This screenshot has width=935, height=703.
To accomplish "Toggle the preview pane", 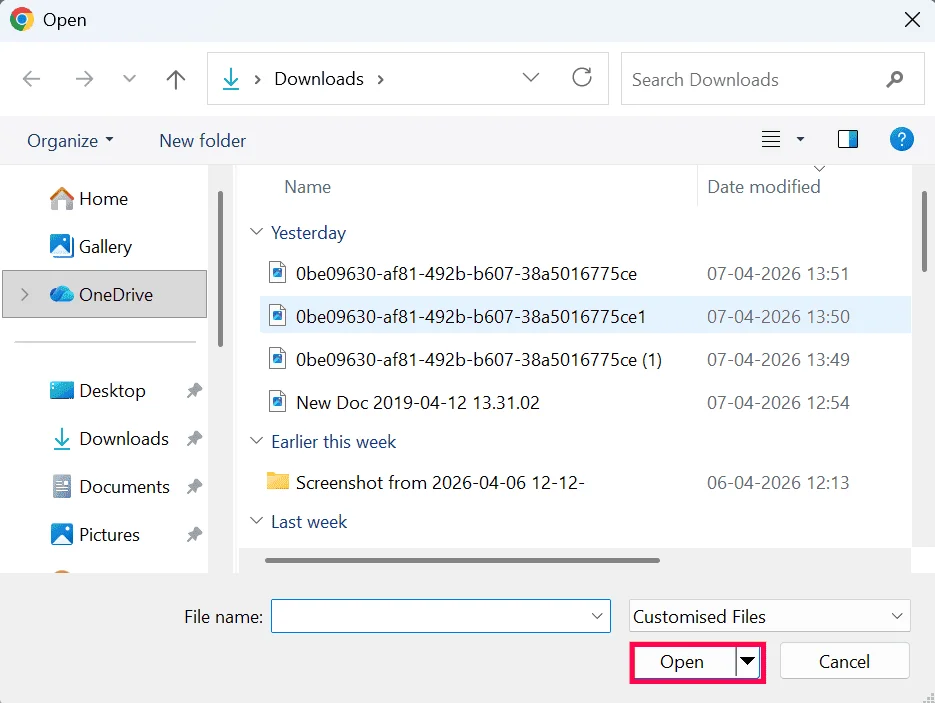I will (848, 140).
